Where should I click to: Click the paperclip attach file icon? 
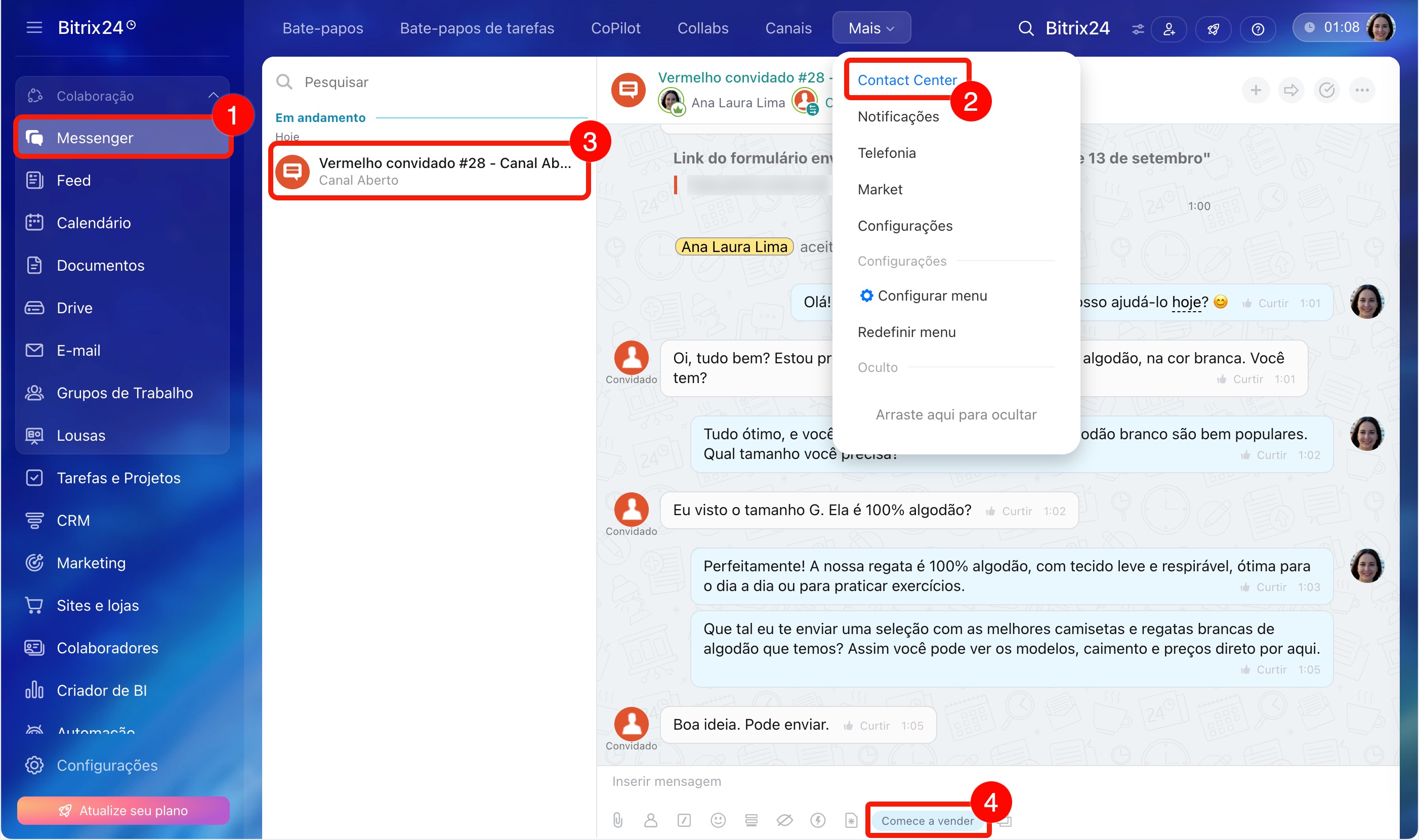coord(617,820)
